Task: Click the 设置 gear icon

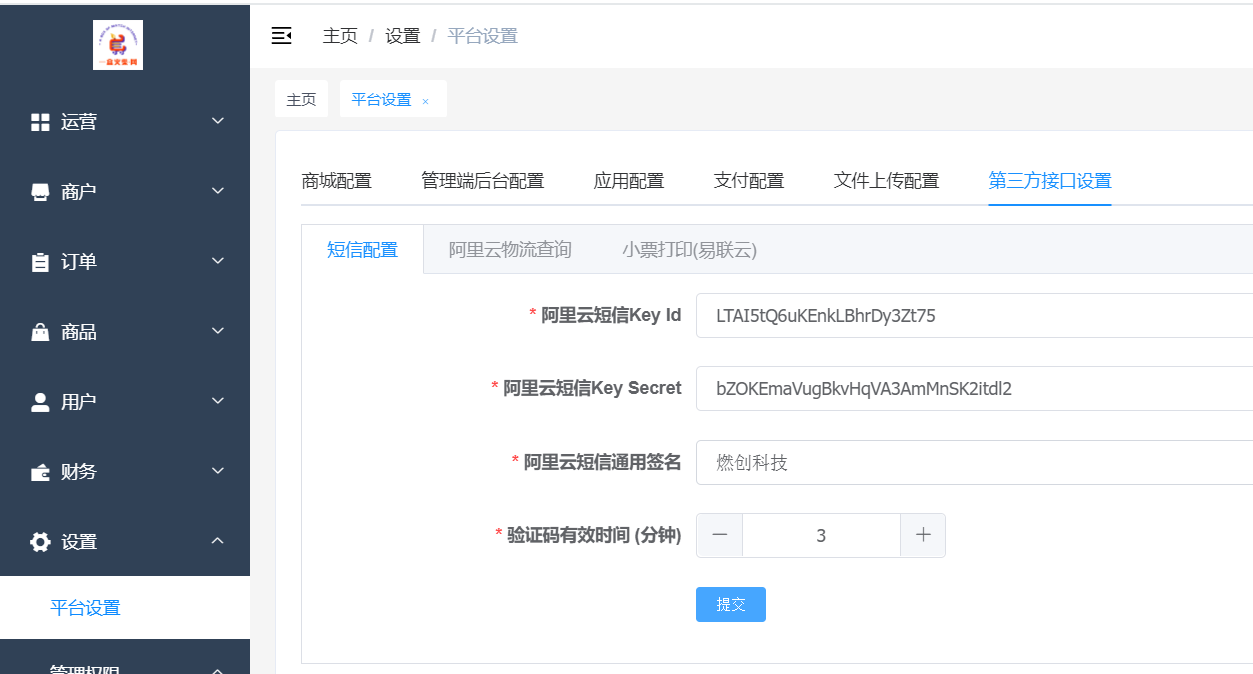Action: coord(40,542)
